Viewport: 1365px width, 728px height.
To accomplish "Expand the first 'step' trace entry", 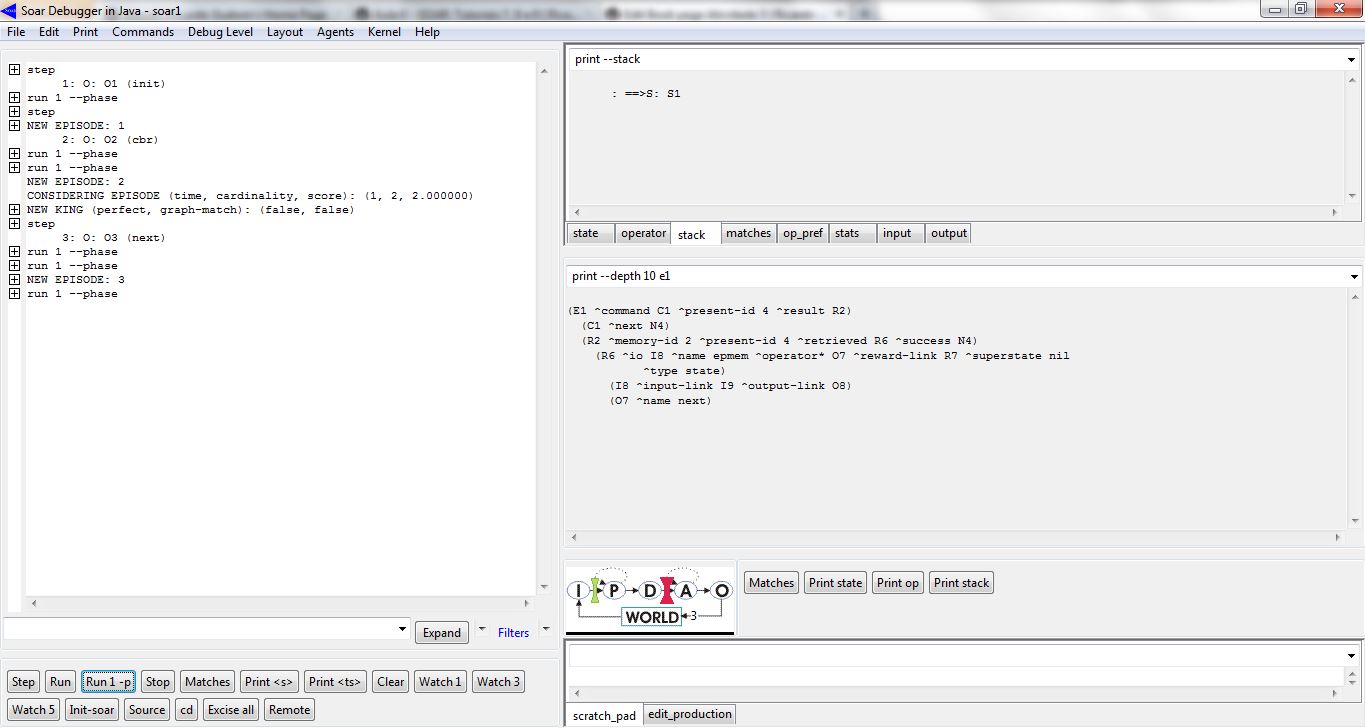I will coord(15,70).
